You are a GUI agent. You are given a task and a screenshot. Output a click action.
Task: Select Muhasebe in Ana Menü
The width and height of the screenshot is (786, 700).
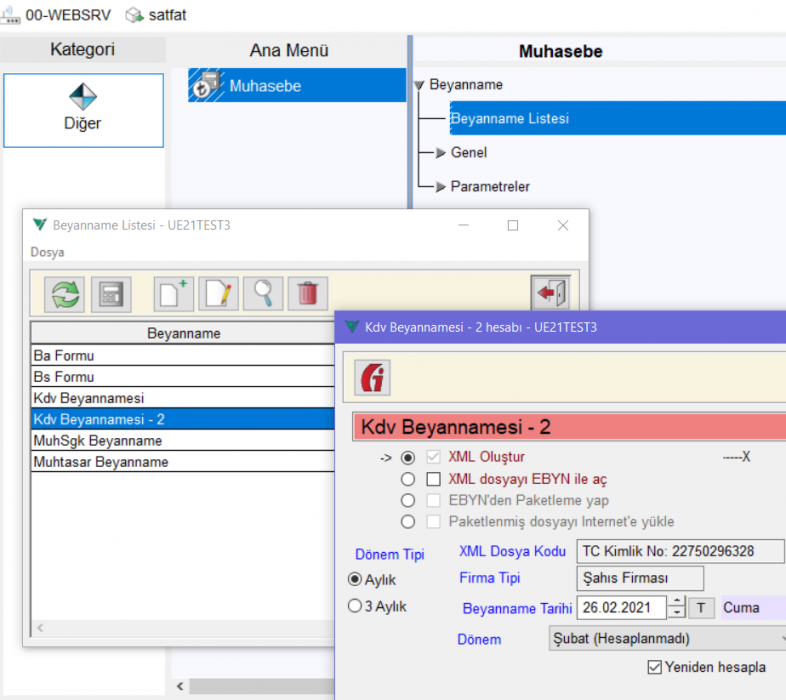pyautogui.click(x=265, y=86)
